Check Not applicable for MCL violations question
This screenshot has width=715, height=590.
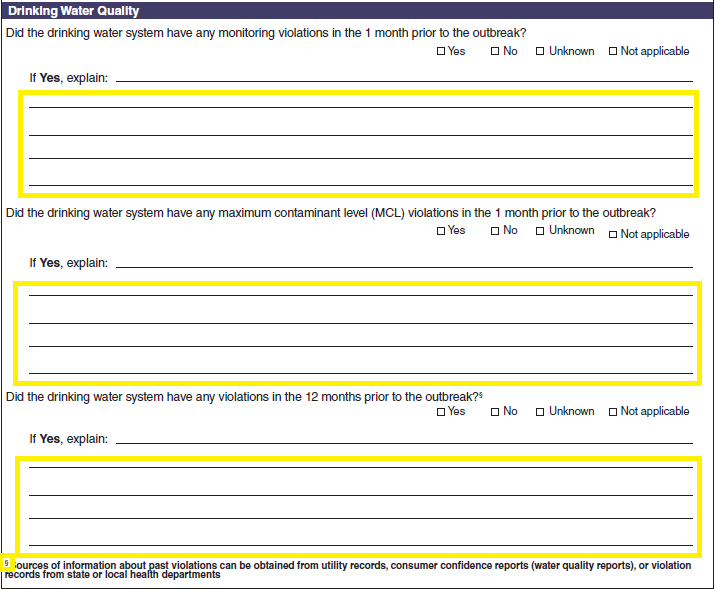click(613, 234)
